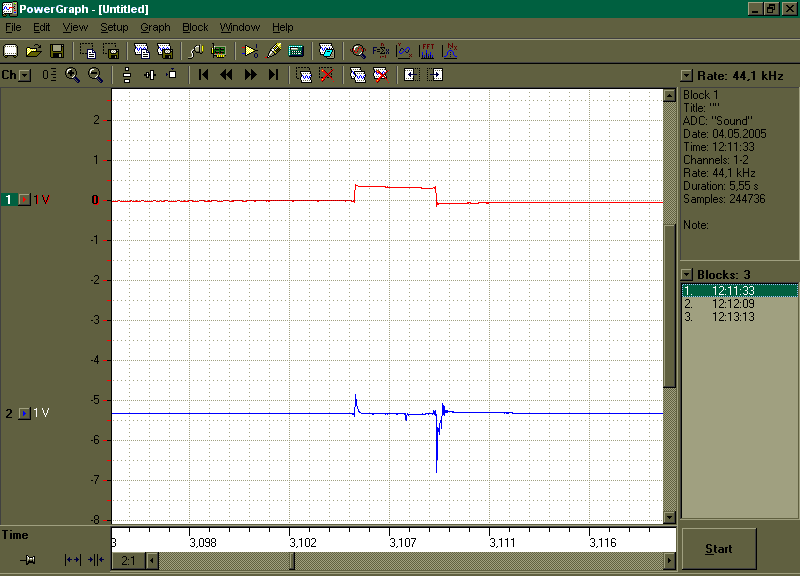This screenshot has width=800, height=576.
Task: Open the 2:1 time scale selector
Action: [129, 561]
